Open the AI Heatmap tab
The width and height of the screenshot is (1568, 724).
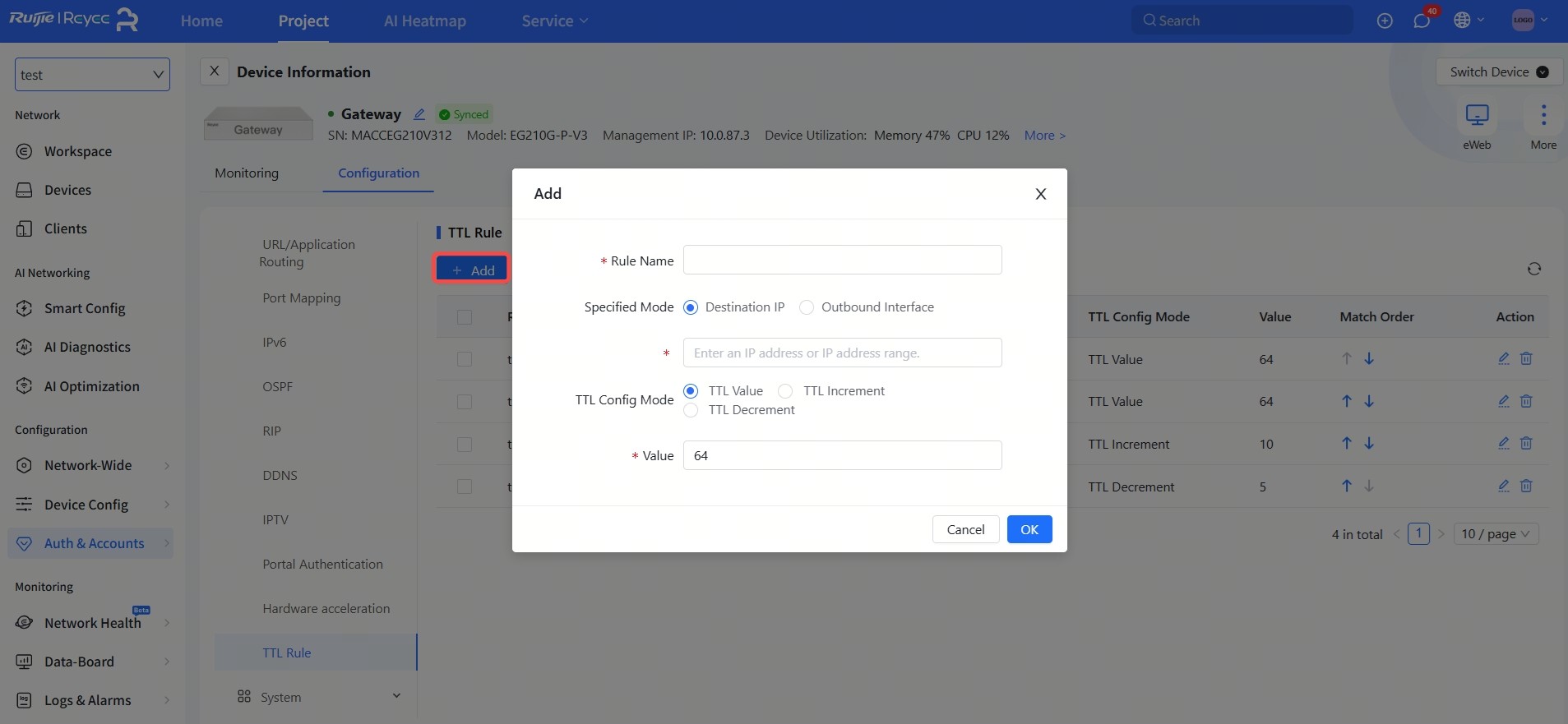(424, 21)
